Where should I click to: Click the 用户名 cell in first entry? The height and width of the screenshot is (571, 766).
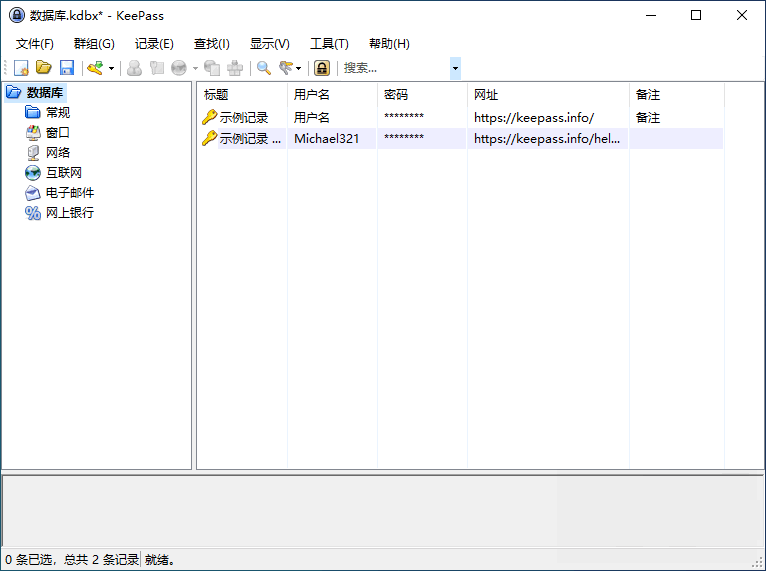click(x=312, y=118)
